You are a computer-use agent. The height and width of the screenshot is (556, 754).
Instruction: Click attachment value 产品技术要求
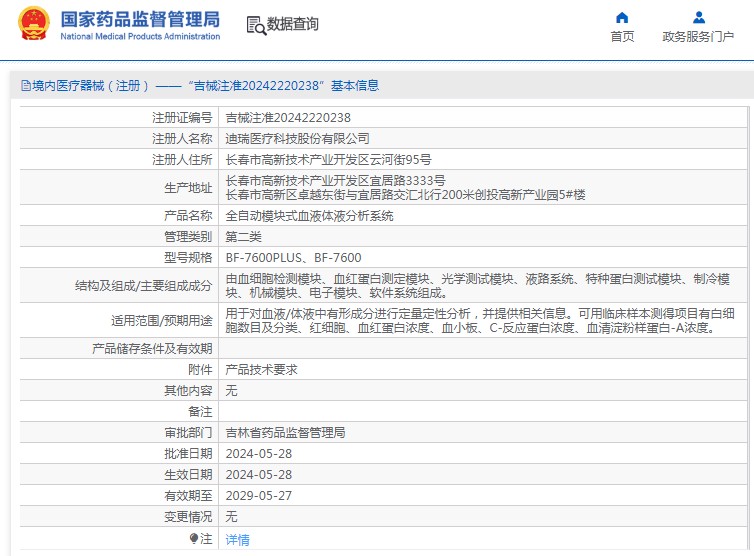click(261, 369)
